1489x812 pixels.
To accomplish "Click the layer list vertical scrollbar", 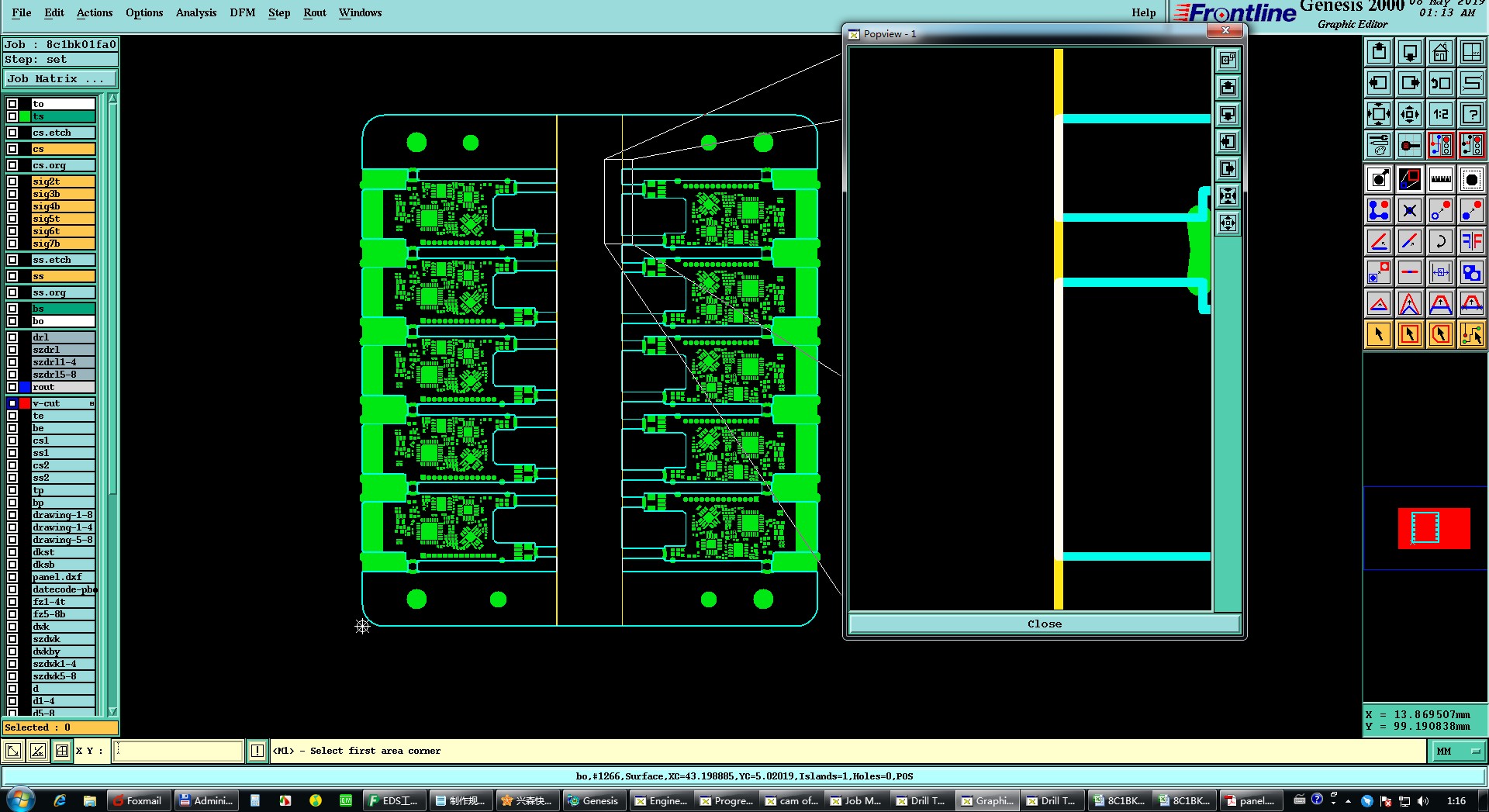I will 112,403.
